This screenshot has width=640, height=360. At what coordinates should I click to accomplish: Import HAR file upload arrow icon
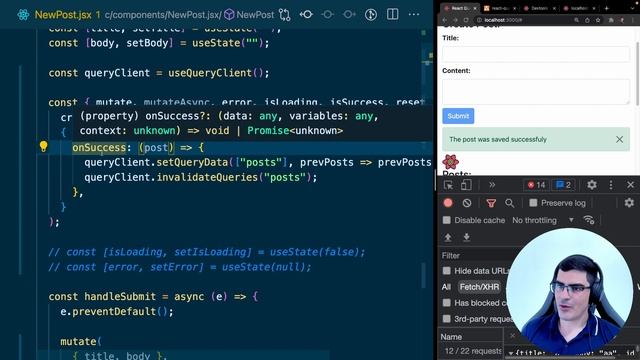coord(448,237)
